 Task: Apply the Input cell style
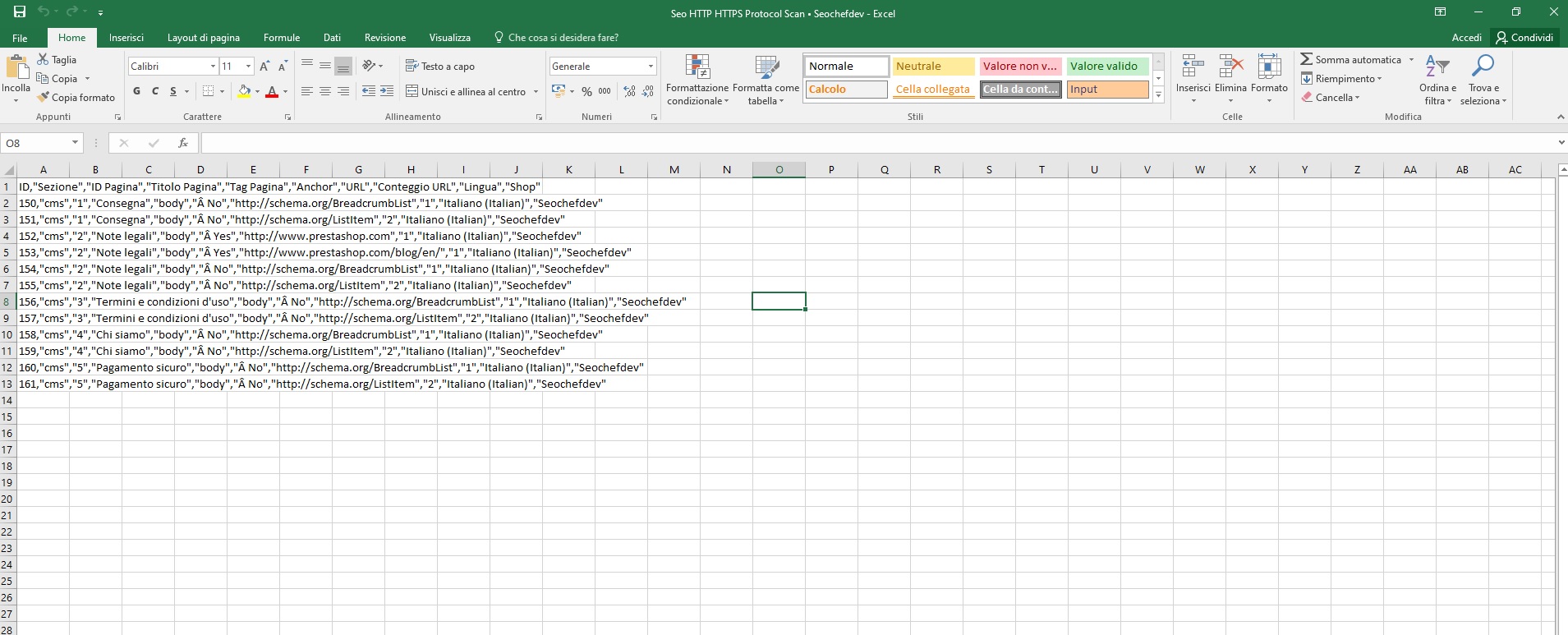(1107, 89)
